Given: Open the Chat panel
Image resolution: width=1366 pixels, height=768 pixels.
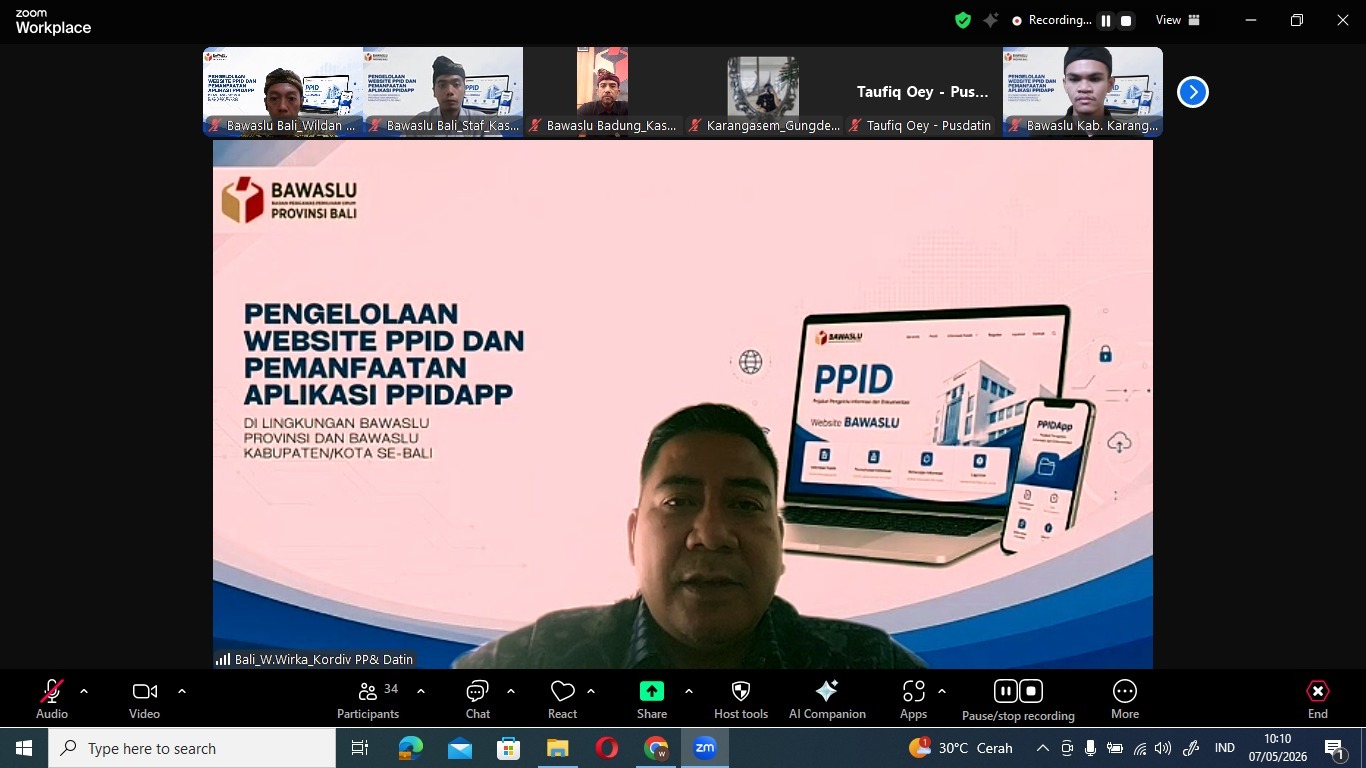Looking at the screenshot, I should click(478, 698).
